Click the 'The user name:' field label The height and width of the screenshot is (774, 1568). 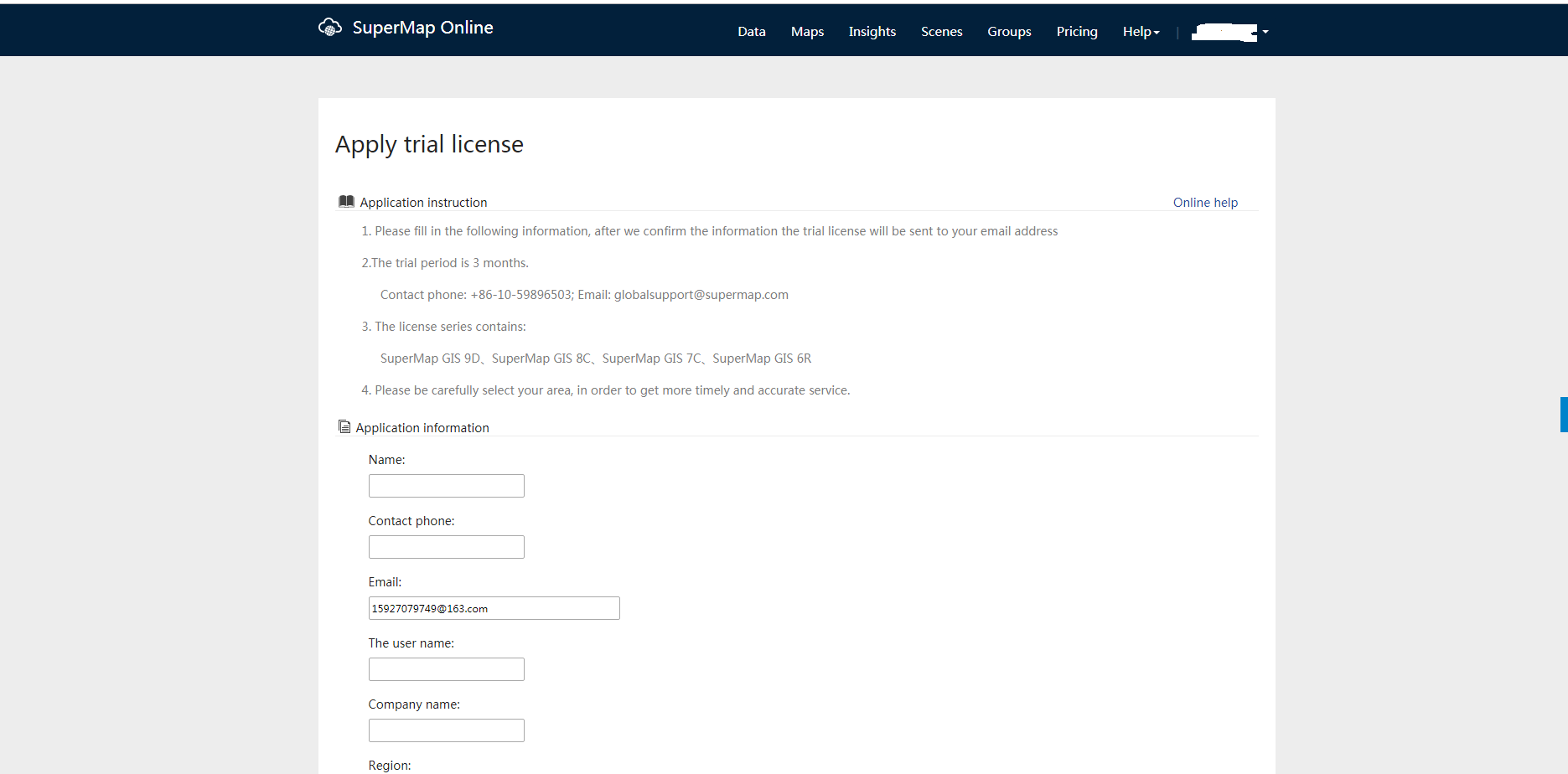(x=411, y=643)
